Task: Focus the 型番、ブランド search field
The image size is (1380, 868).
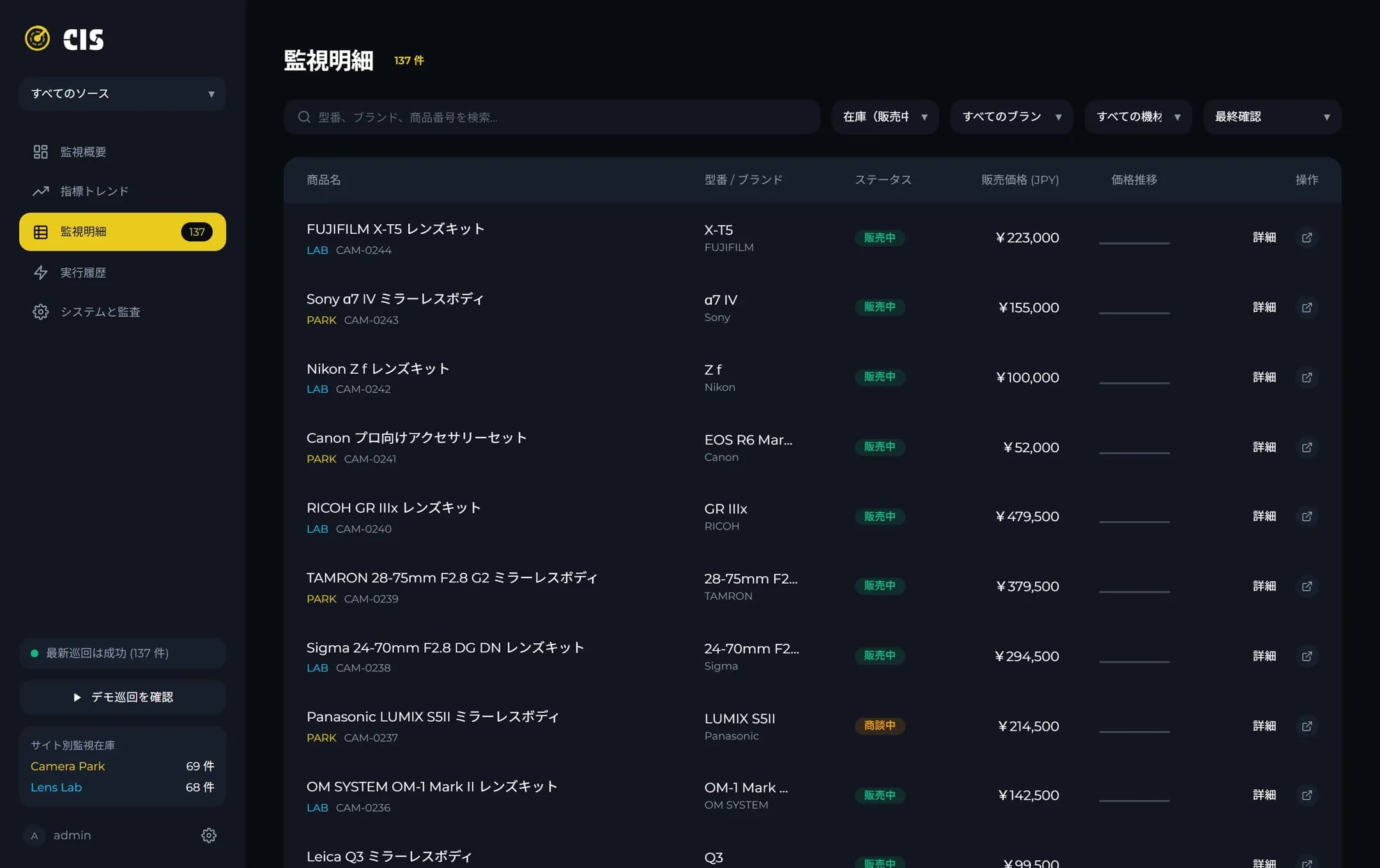Action: point(552,117)
